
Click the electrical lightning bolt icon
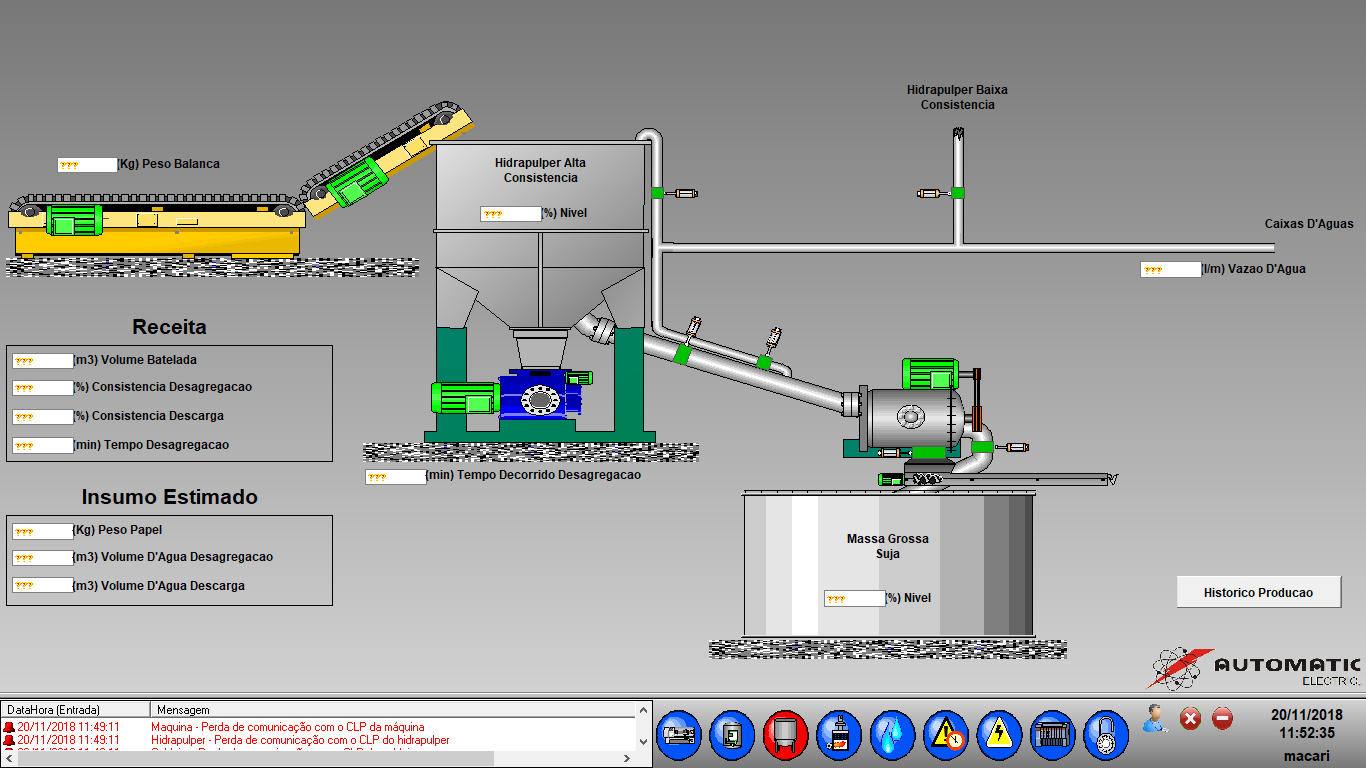998,735
